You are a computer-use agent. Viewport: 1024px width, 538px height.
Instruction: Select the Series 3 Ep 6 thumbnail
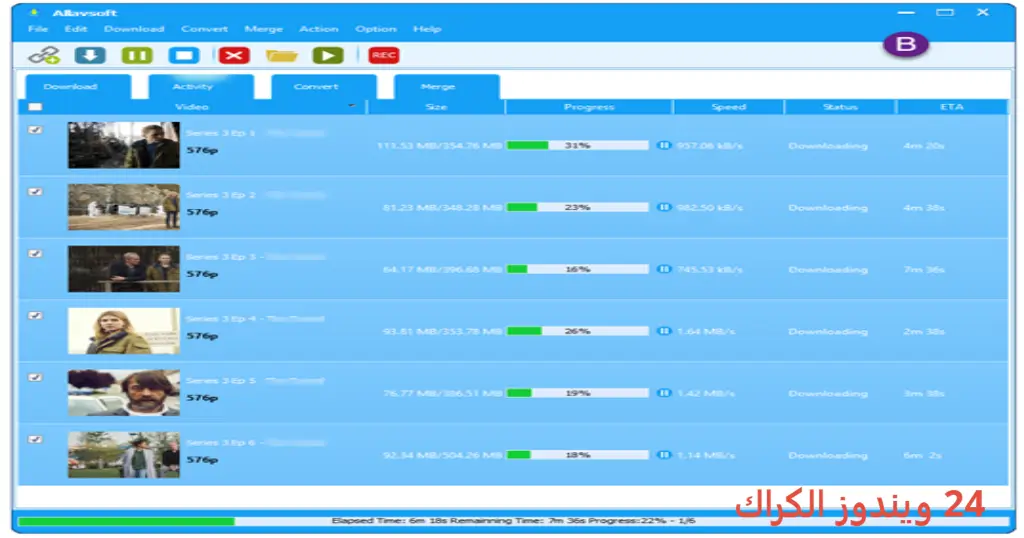123,455
